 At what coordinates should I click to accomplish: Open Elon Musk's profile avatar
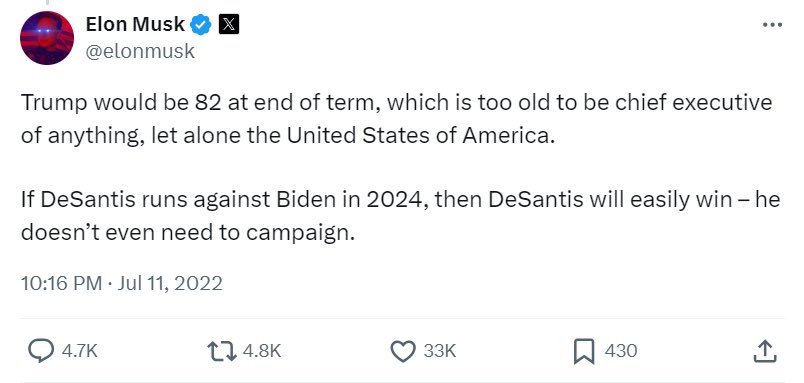tap(47, 38)
